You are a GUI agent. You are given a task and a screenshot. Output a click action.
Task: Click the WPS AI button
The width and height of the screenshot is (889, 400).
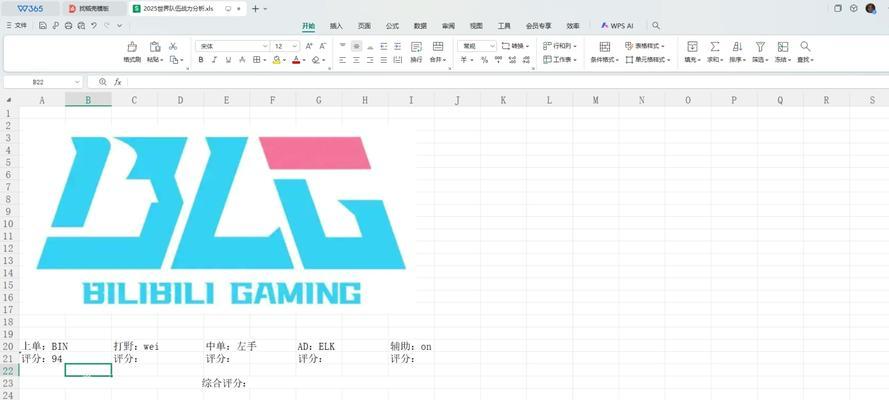pyautogui.click(x=617, y=26)
